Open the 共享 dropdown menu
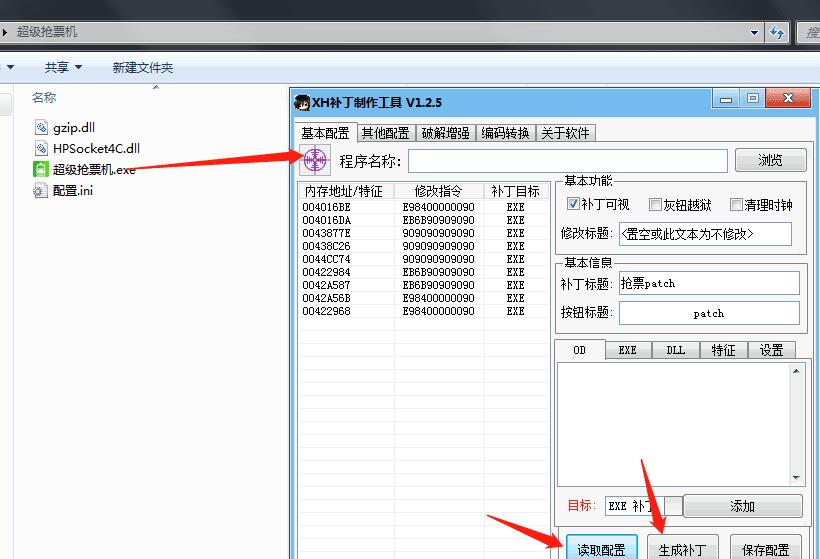Image resolution: width=820 pixels, height=559 pixels. [63, 67]
